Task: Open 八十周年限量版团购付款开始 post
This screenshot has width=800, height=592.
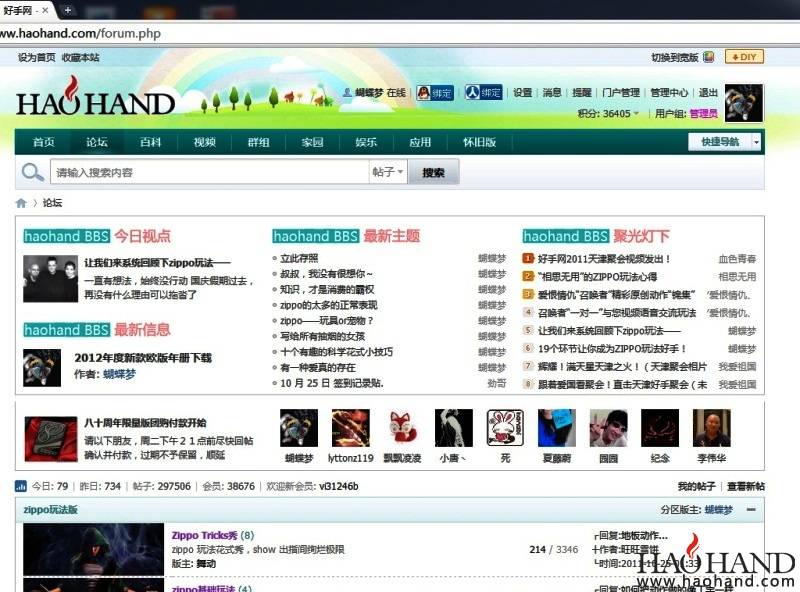Action: [x=145, y=423]
